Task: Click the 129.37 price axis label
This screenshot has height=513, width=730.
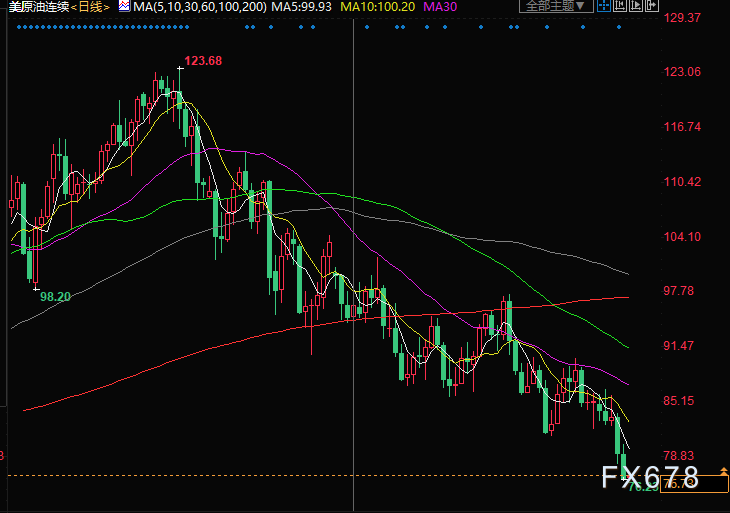Action: (682, 18)
